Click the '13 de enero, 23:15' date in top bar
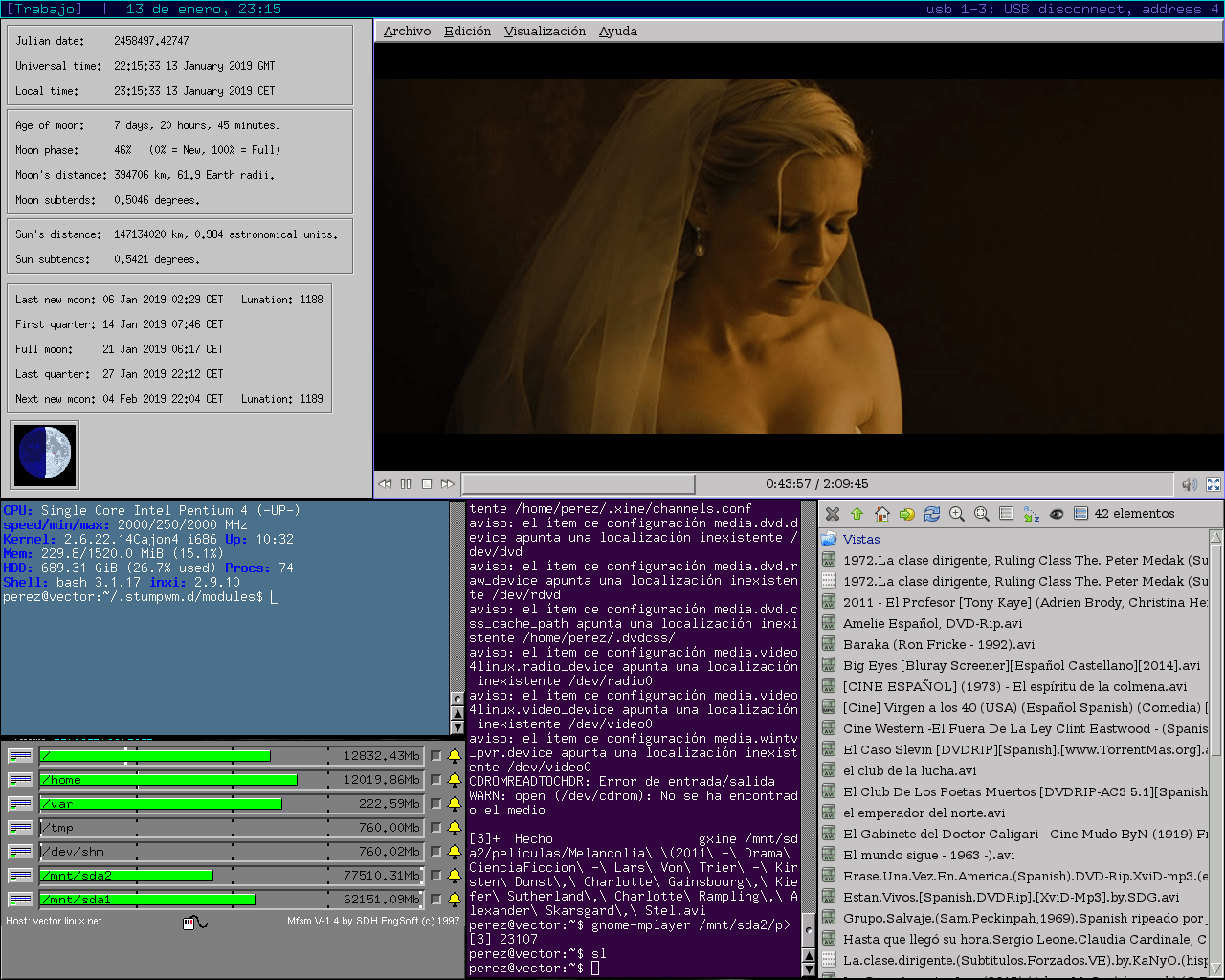The height and width of the screenshot is (980, 1225). point(204,9)
